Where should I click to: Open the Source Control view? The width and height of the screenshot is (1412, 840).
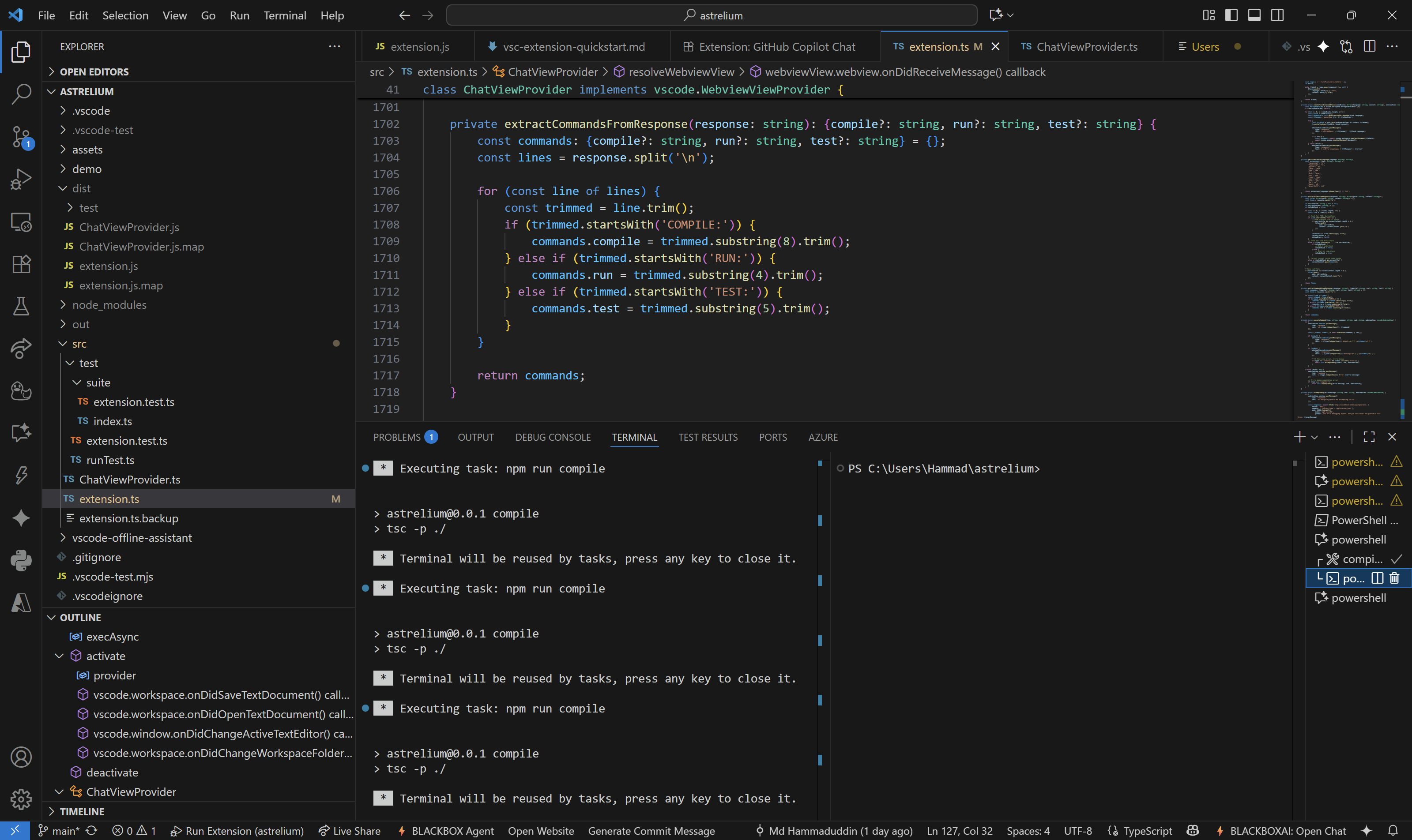pos(21,136)
